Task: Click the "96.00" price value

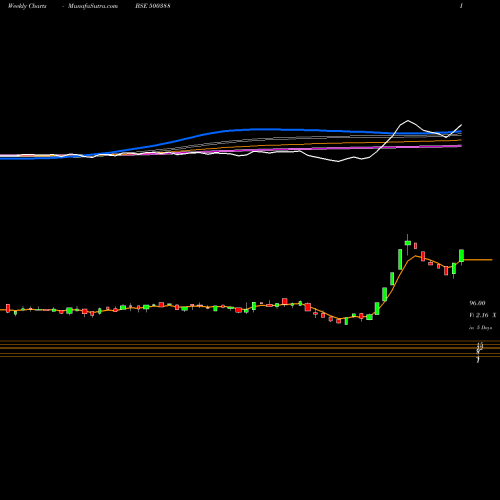Action: click(477, 303)
